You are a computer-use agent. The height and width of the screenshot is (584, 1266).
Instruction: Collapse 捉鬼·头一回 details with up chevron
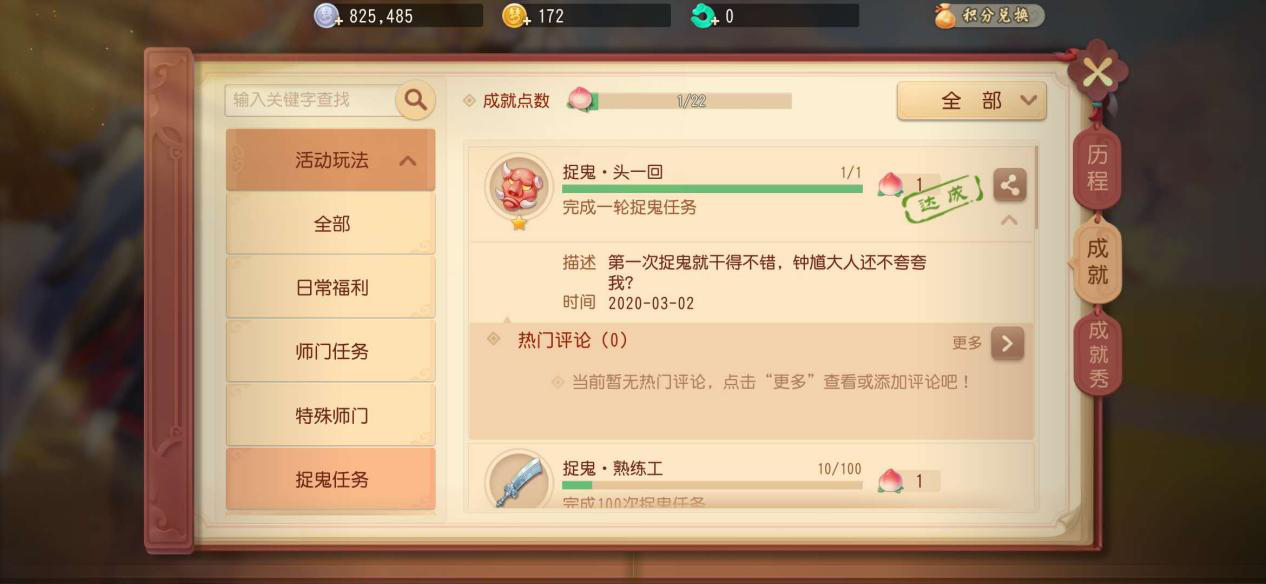point(1009,220)
